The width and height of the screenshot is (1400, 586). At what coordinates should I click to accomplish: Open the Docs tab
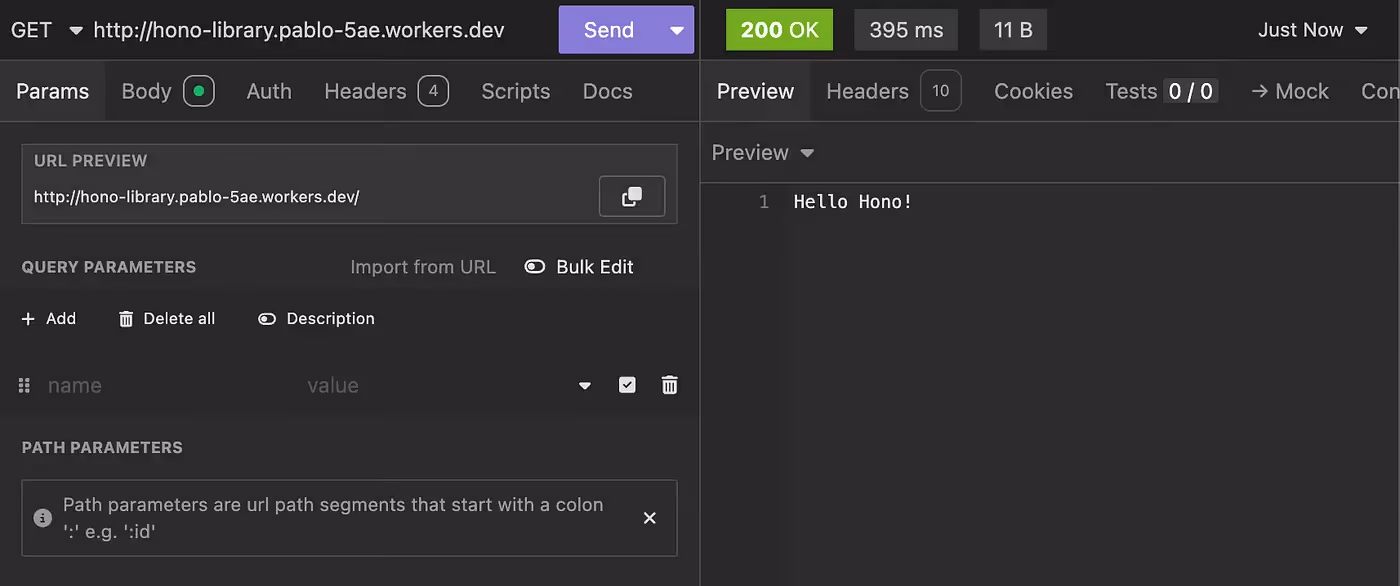(x=608, y=91)
